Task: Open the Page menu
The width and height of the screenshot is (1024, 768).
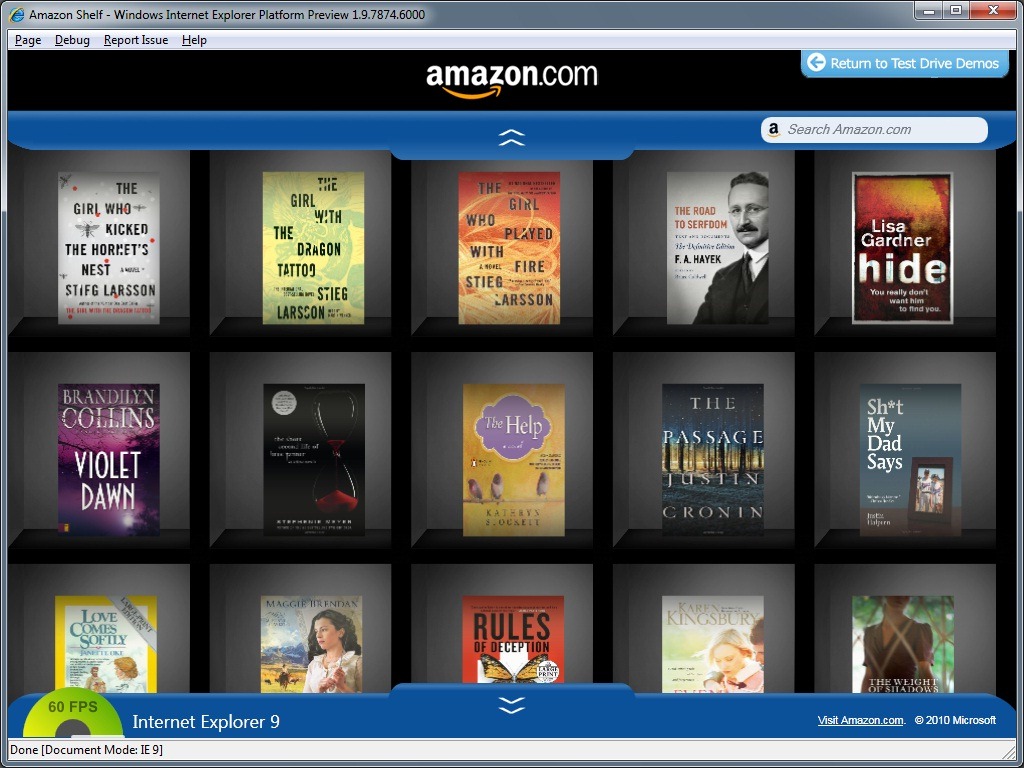Action: (28, 40)
